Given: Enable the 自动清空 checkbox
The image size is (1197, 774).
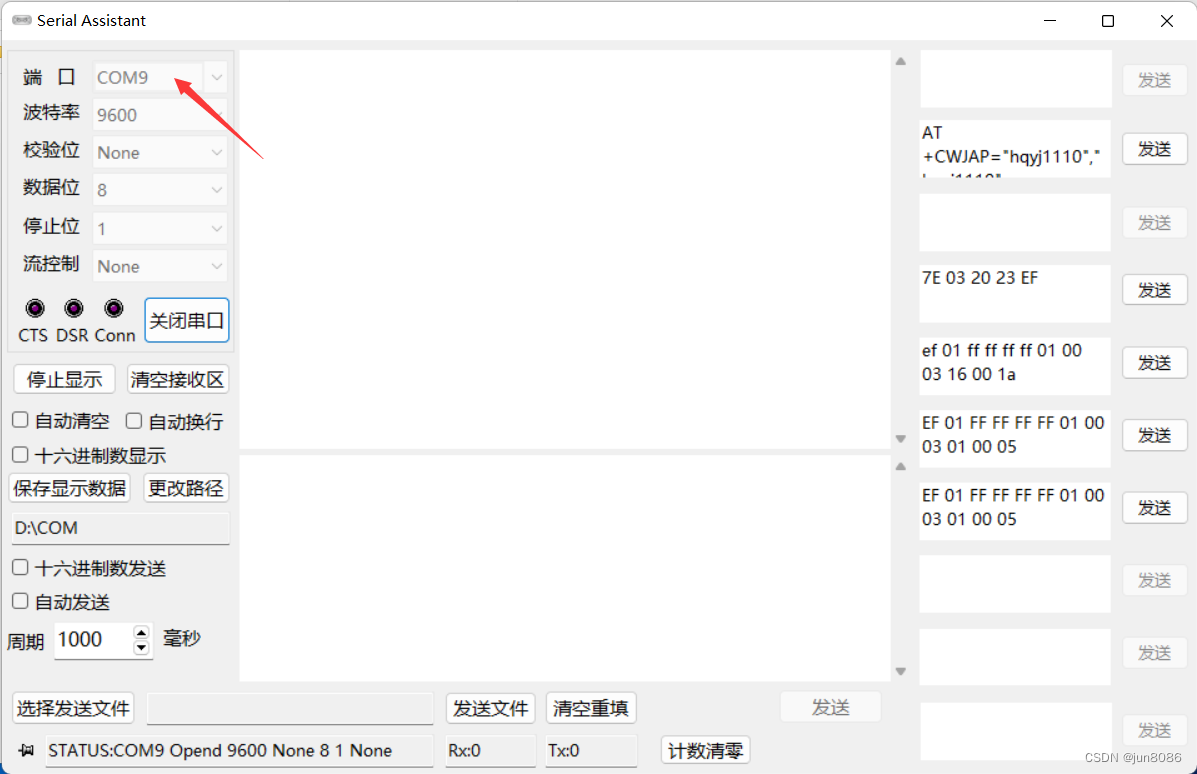Looking at the screenshot, I should click(x=21, y=420).
